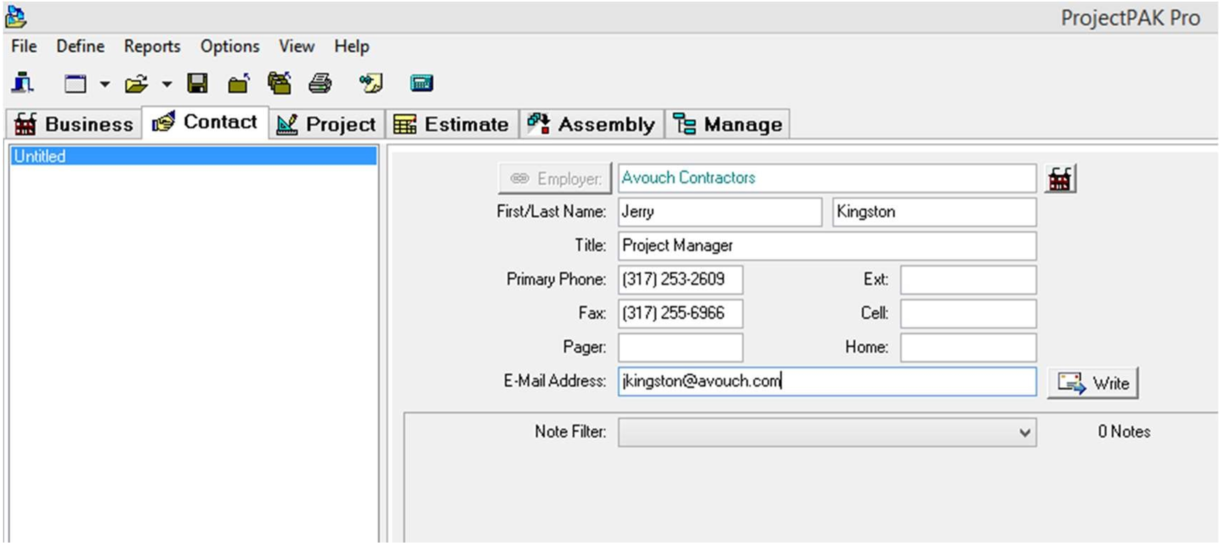Click the E-Mail Address field

point(827,381)
